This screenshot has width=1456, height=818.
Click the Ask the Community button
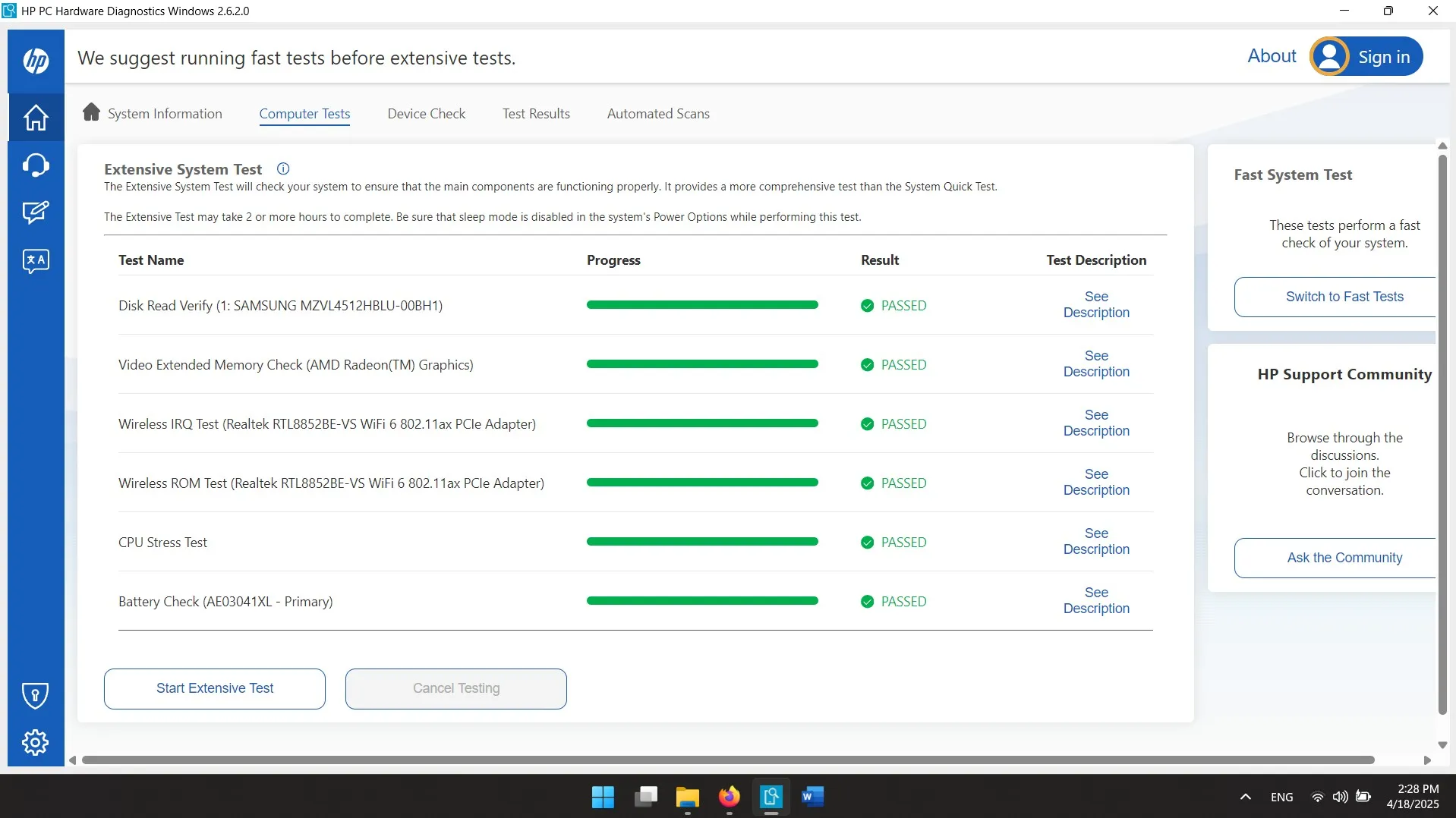click(1335, 558)
